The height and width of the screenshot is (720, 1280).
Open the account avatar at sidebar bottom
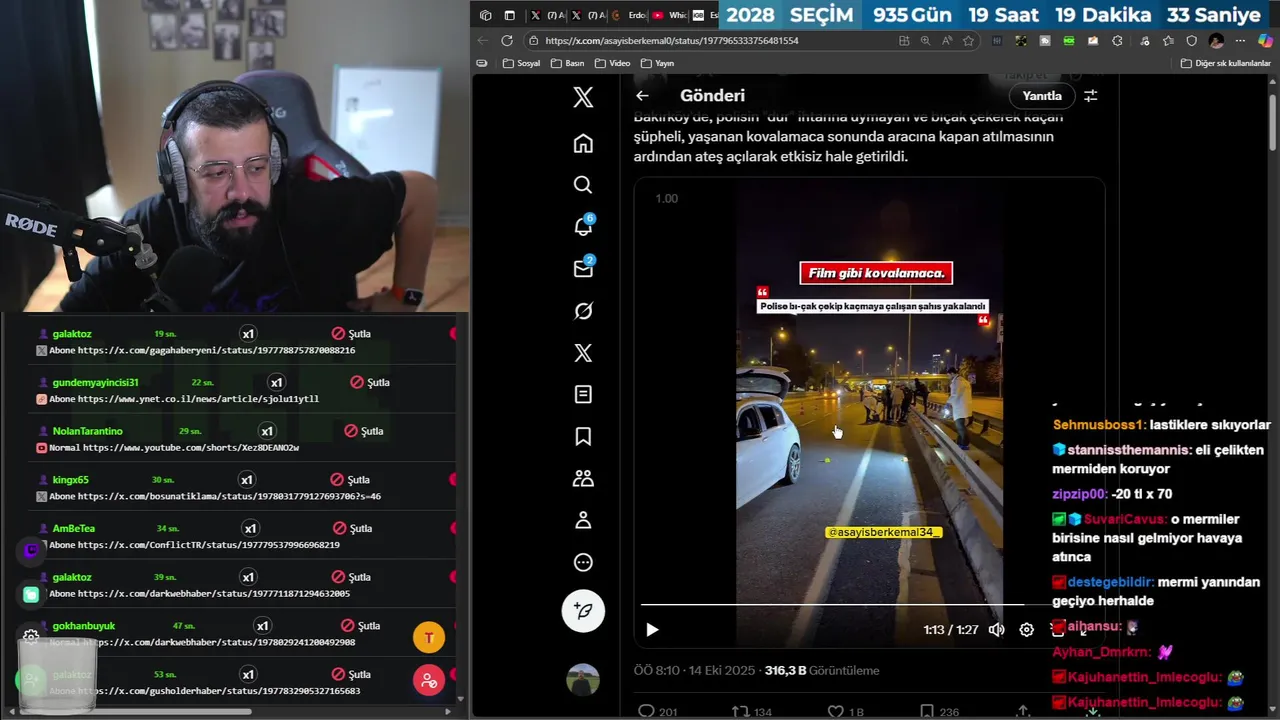click(583, 680)
